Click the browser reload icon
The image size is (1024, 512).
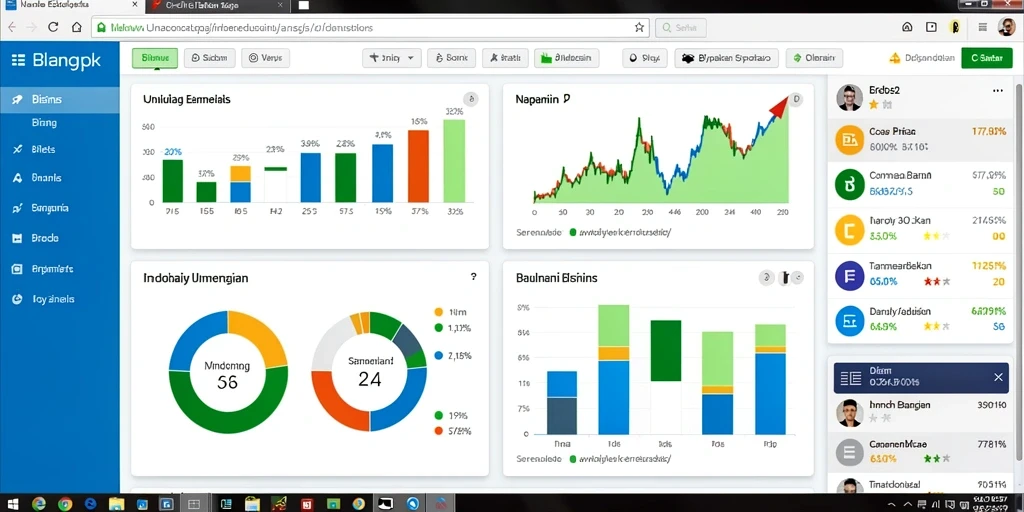point(54,27)
